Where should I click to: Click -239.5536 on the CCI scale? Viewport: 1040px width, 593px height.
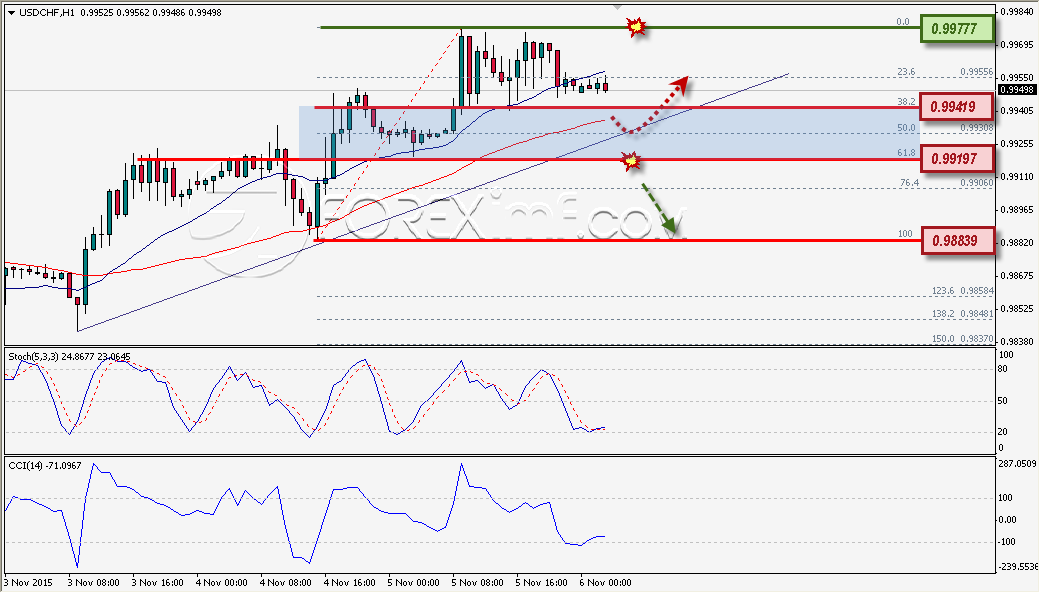tap(1017, 566)
